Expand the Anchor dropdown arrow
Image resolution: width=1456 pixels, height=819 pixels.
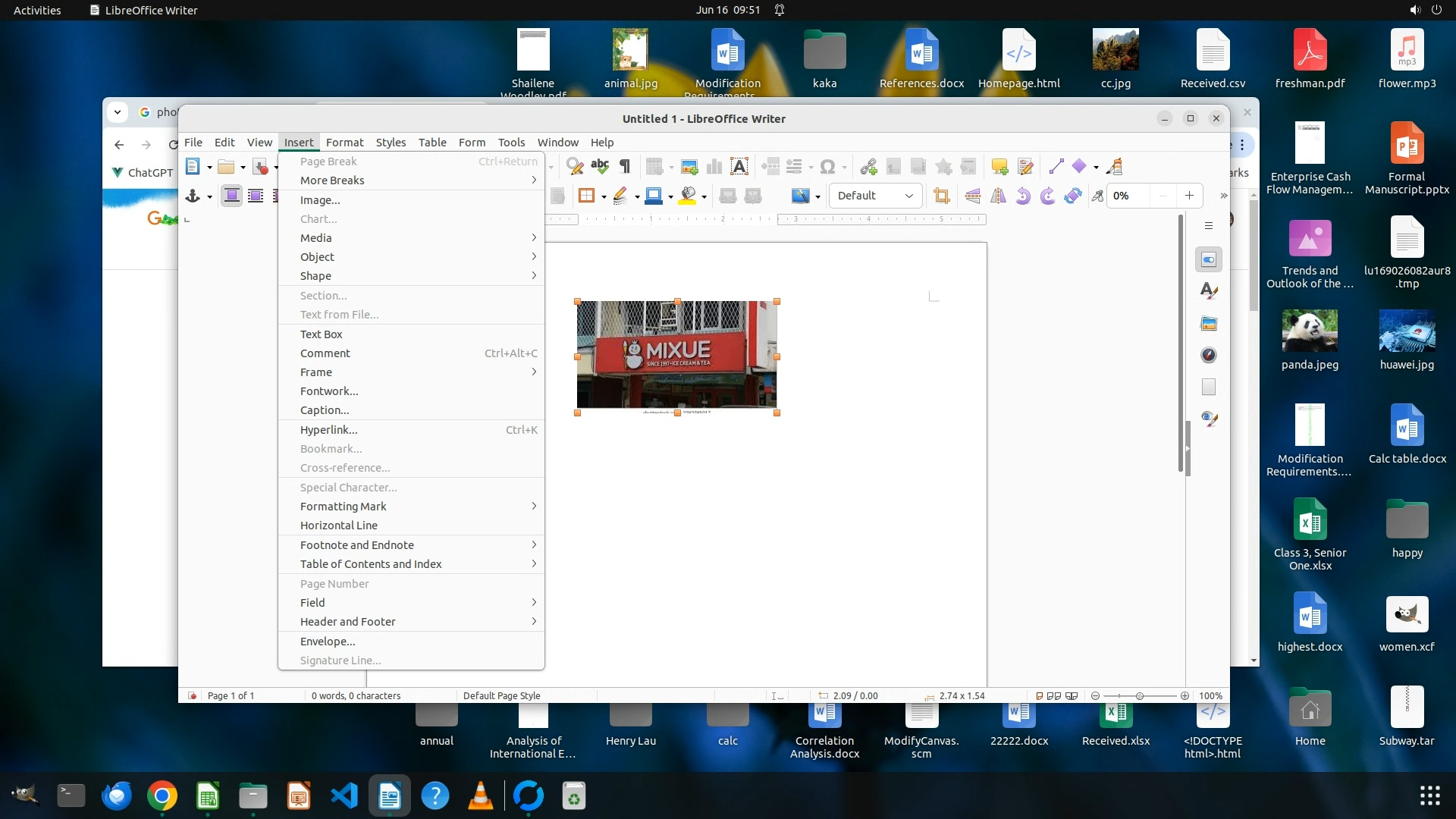coord(209,196)
